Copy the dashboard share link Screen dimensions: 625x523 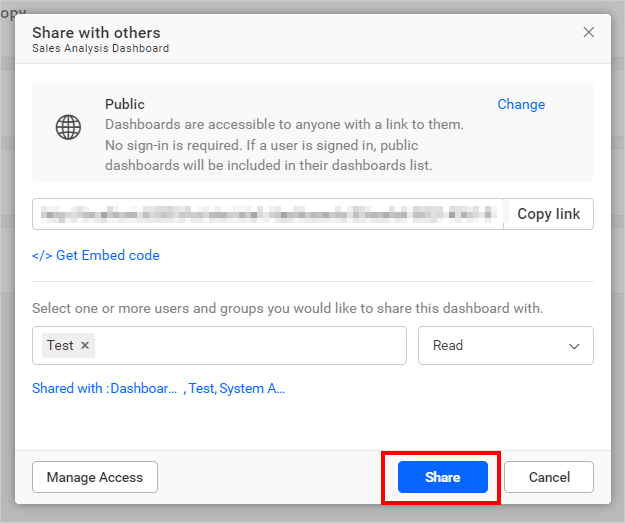pos(548,214)
